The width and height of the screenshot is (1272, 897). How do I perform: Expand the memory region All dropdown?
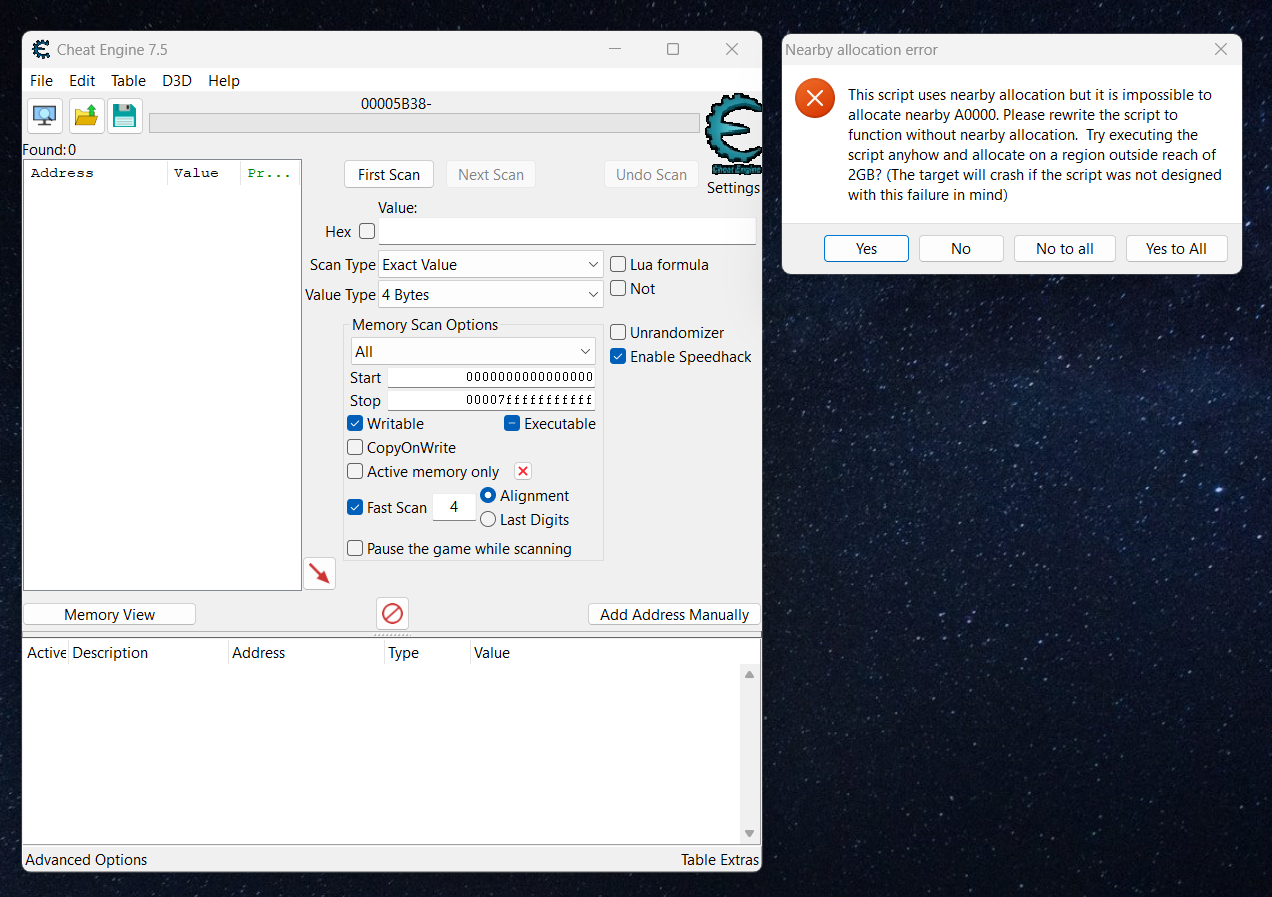(x=473, y=351)
